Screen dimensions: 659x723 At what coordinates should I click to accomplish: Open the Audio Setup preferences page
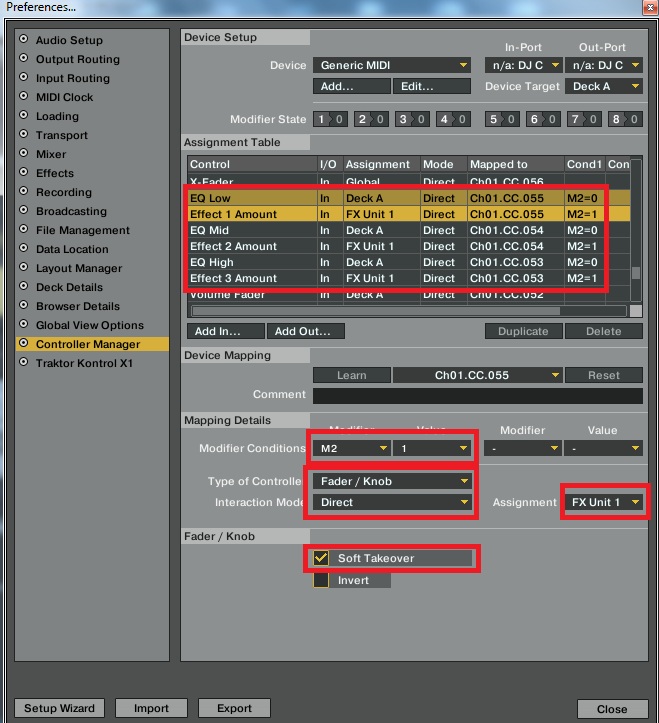point(69,40)
